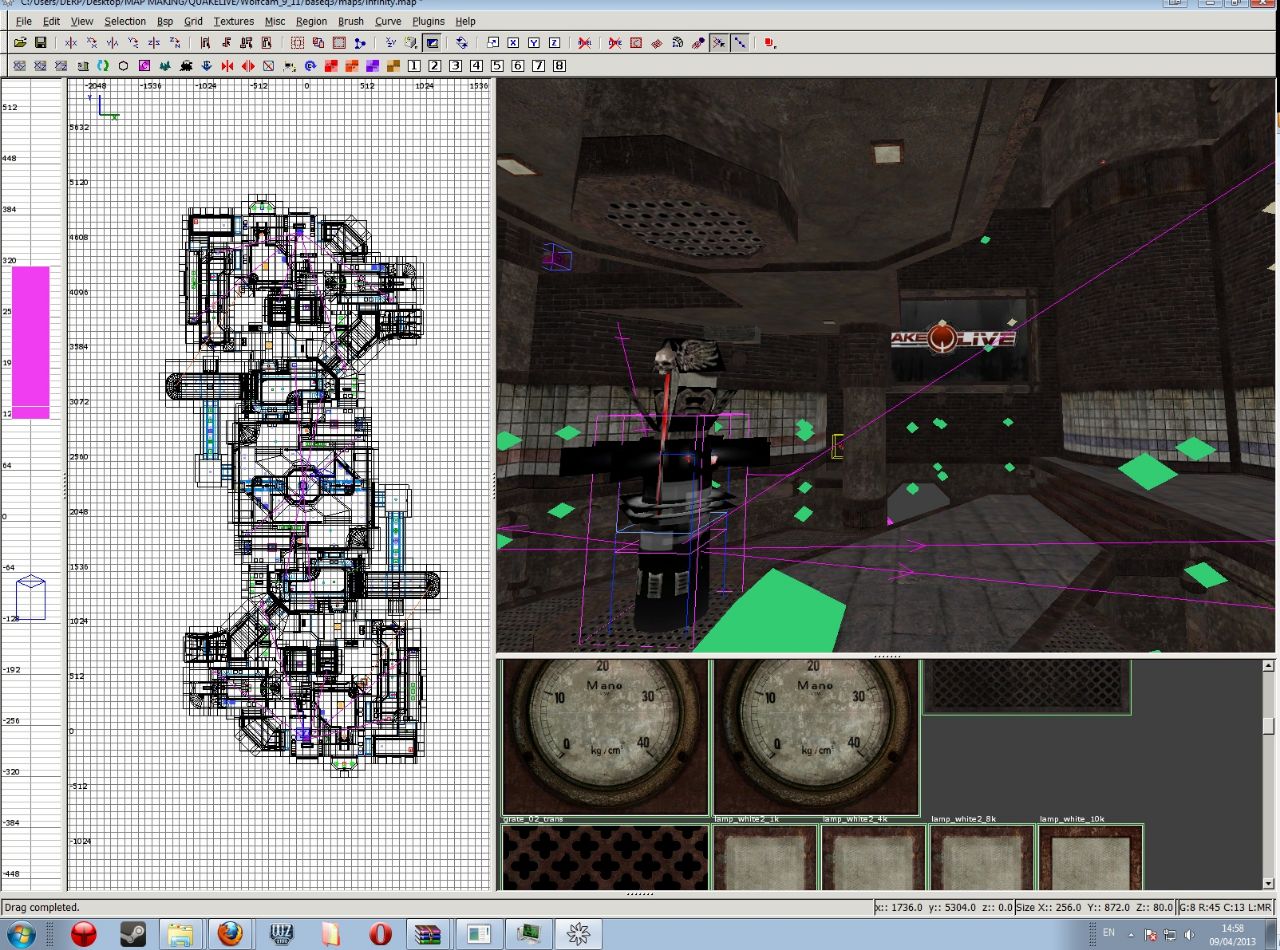Click the cyan circular arrows rotate icon
Screen dimensions: 1280x950
(102, 66)
